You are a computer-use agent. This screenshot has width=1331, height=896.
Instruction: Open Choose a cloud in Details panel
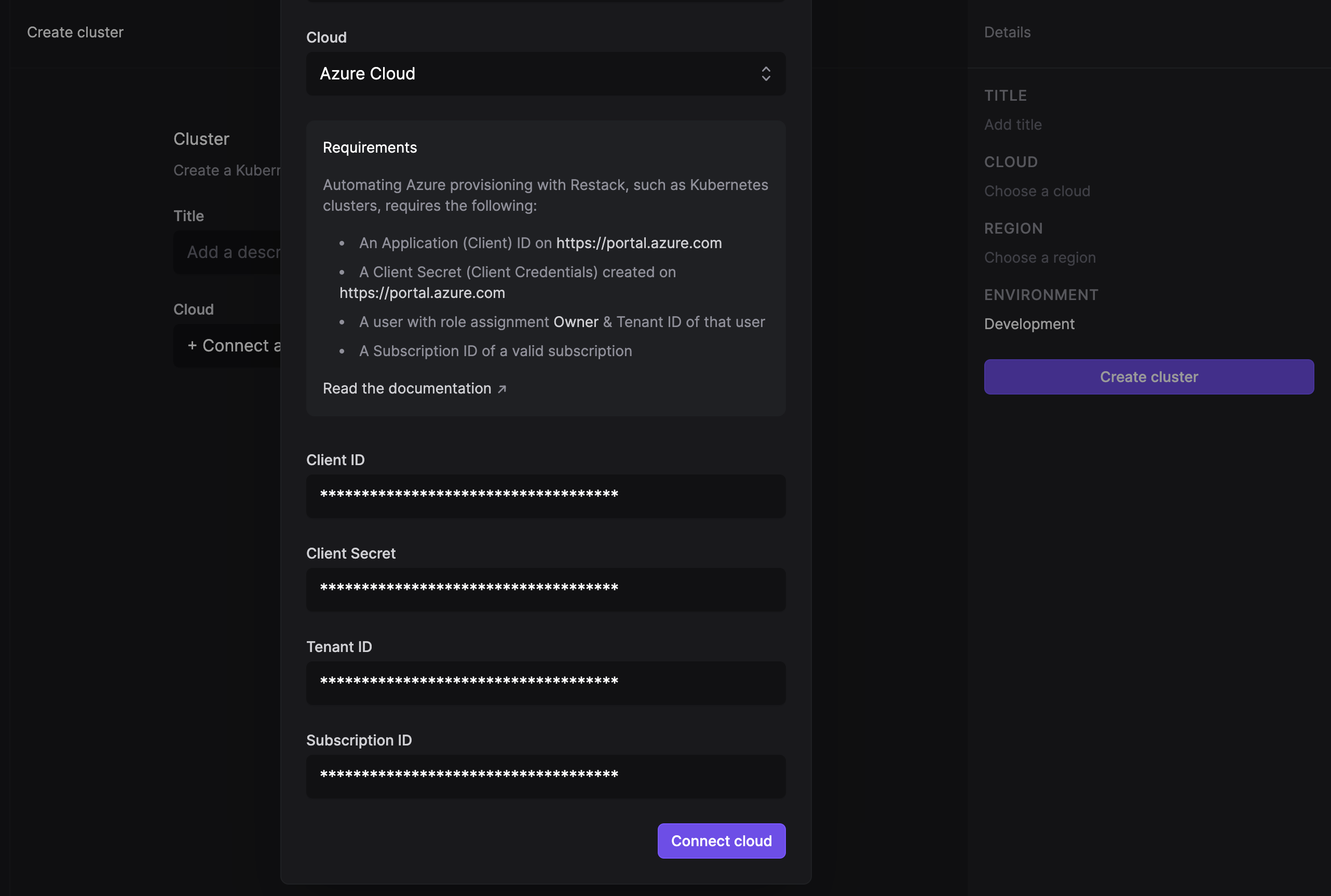[x=1036, y=191]
